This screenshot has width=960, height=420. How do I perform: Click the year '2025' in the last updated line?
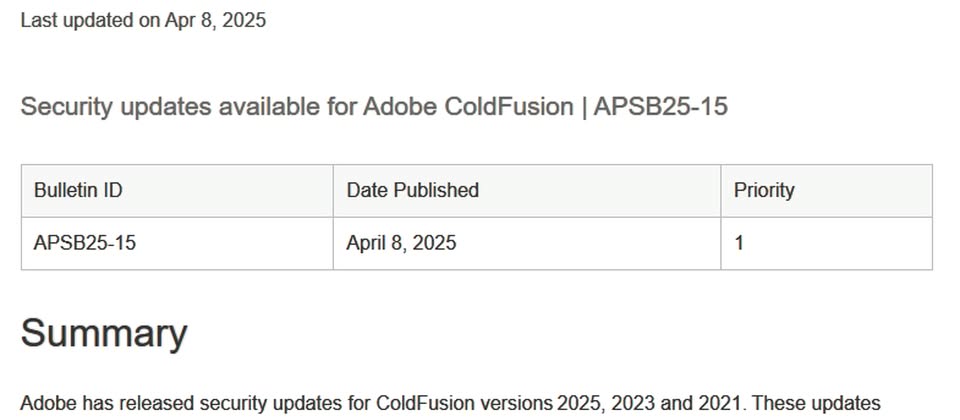pyautogui.click(x=244, y=20)
